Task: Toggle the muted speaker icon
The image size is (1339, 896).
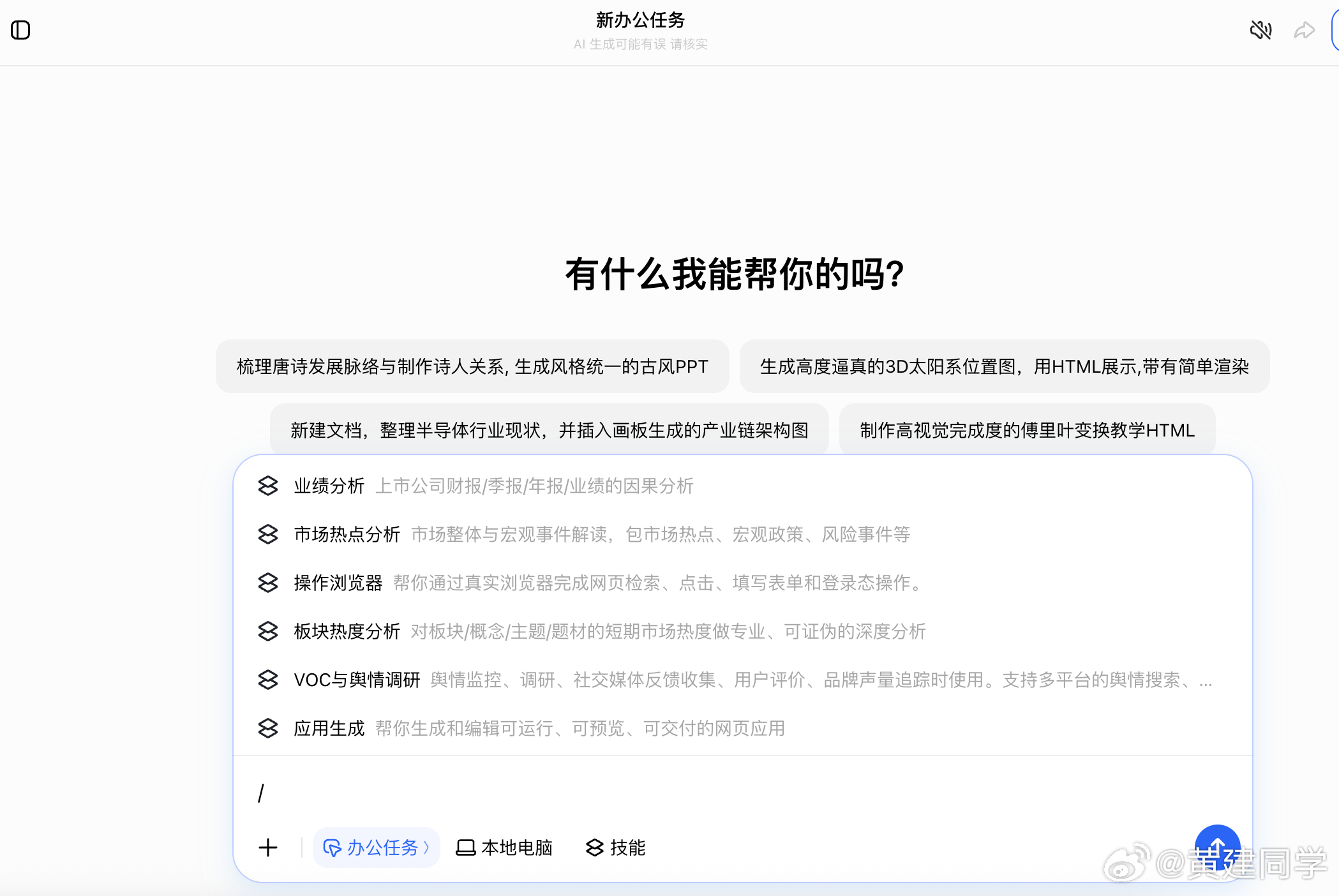Action: pos(1260,30)
